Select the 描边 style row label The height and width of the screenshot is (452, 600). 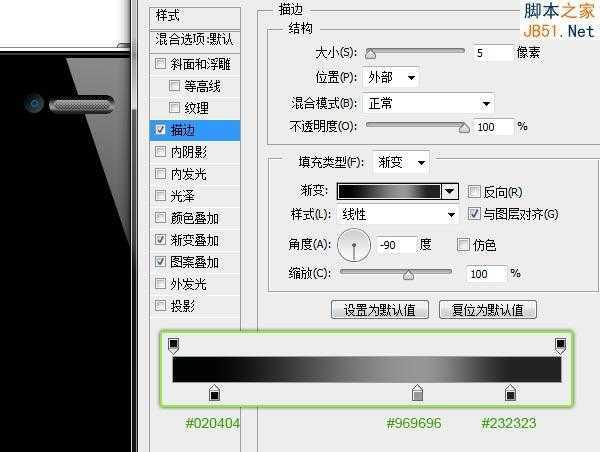(183, 130)
